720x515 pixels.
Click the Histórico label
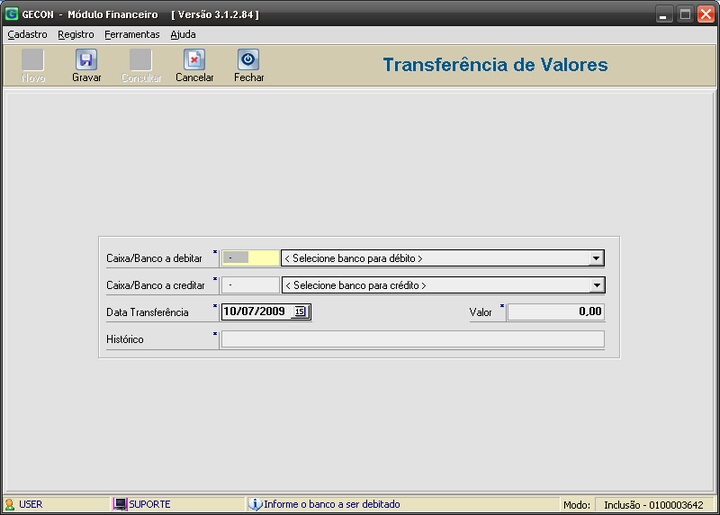(125, 340)
